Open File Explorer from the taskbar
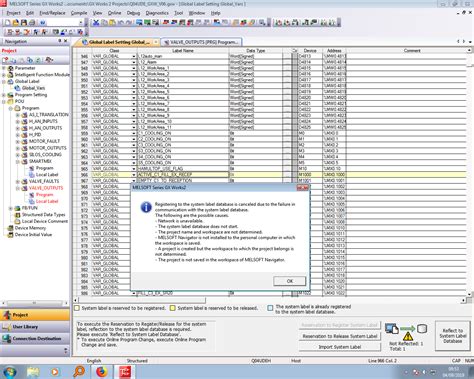This screenshot has width=474, height=379. tap(33, 371)
